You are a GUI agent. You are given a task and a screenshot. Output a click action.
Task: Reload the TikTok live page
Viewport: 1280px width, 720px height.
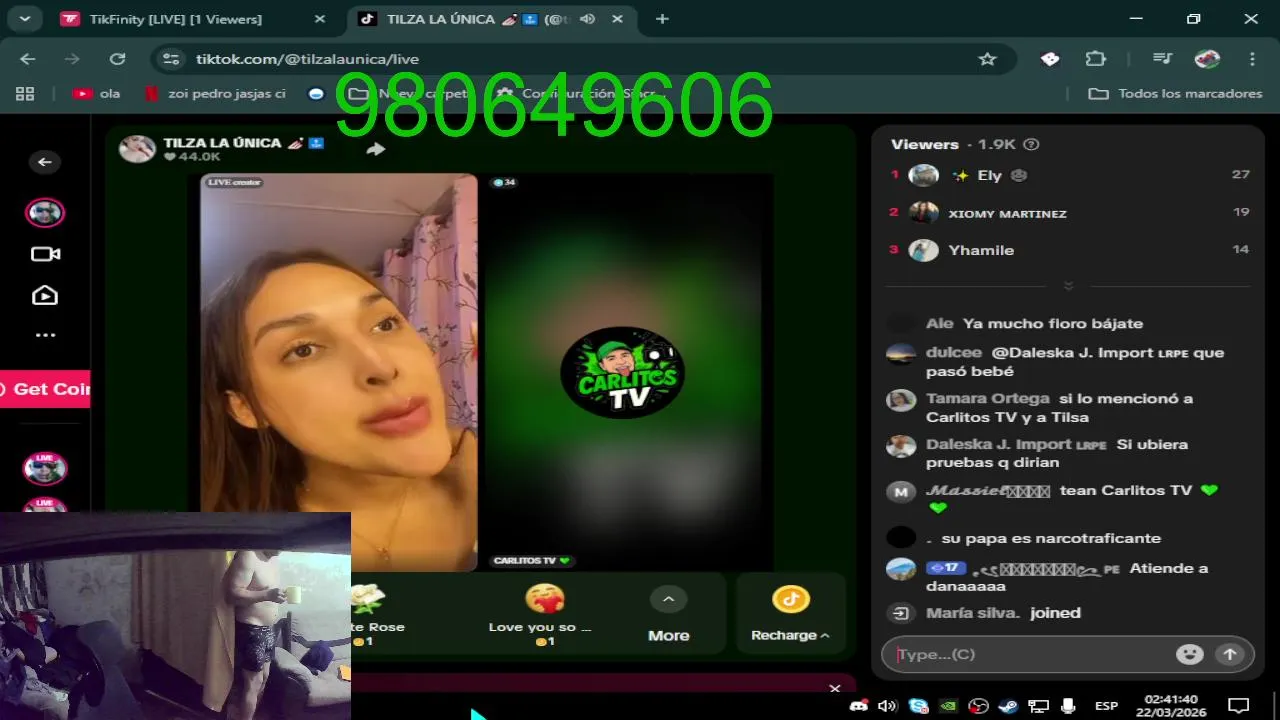[117, 59]
